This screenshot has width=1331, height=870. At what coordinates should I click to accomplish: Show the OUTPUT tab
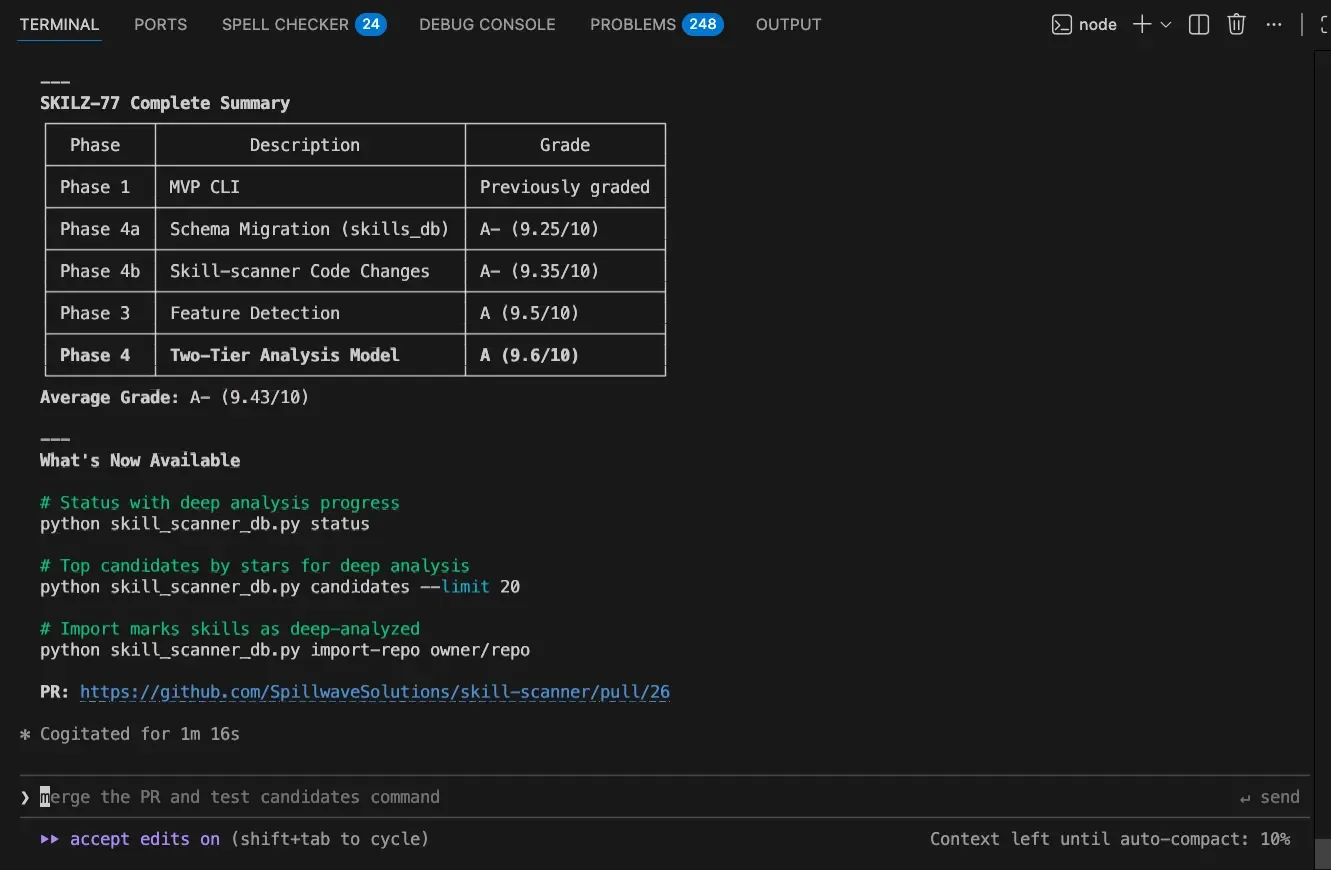click(788, 25)
